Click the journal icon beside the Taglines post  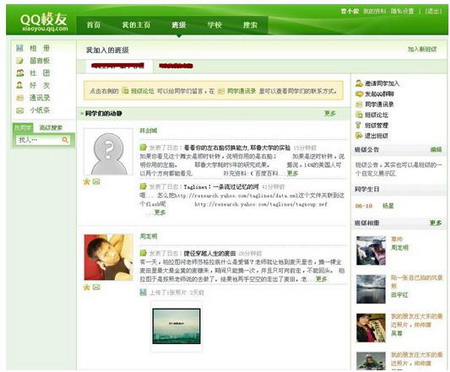[143, 186]
